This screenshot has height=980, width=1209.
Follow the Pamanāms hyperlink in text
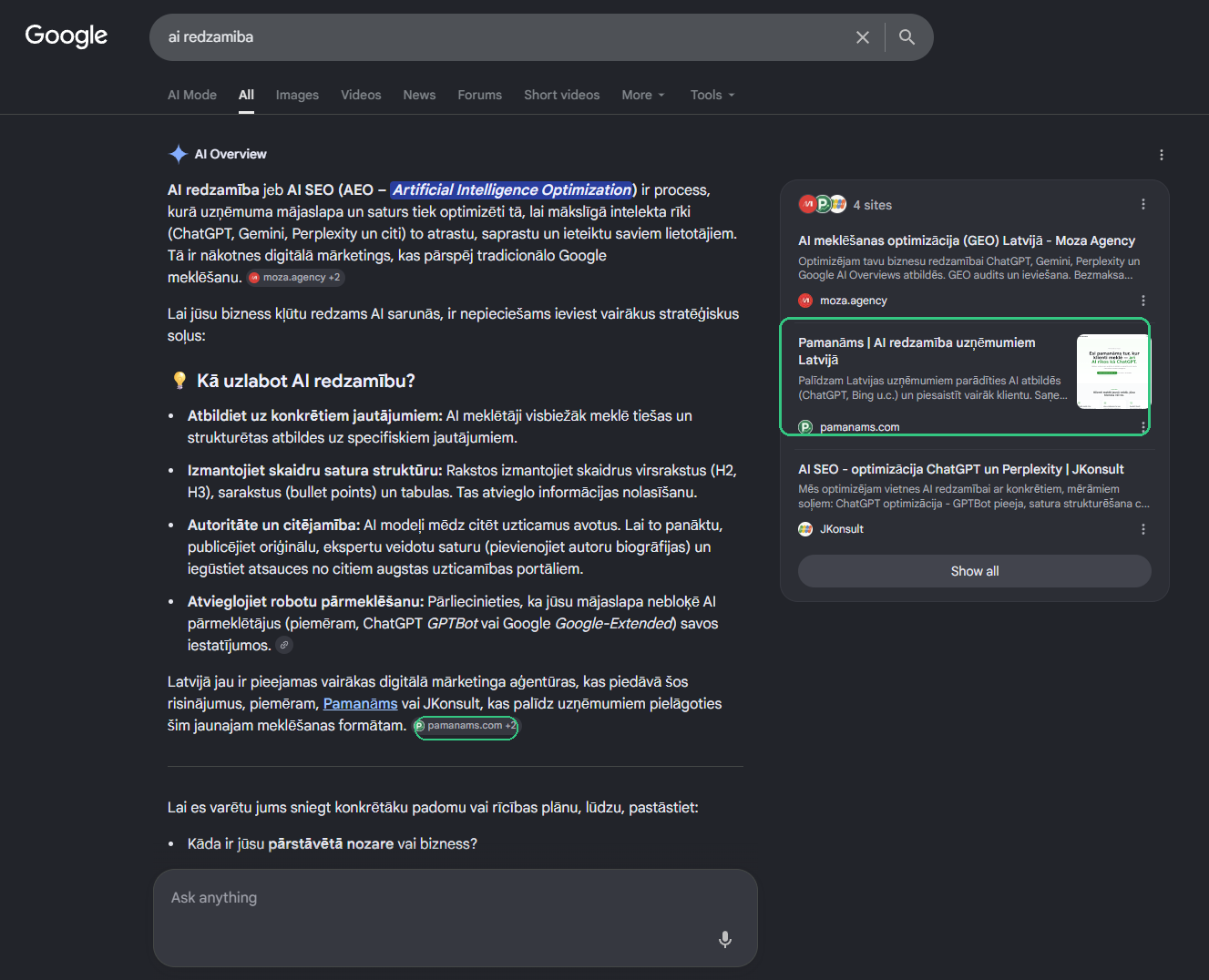coord(360,704)
